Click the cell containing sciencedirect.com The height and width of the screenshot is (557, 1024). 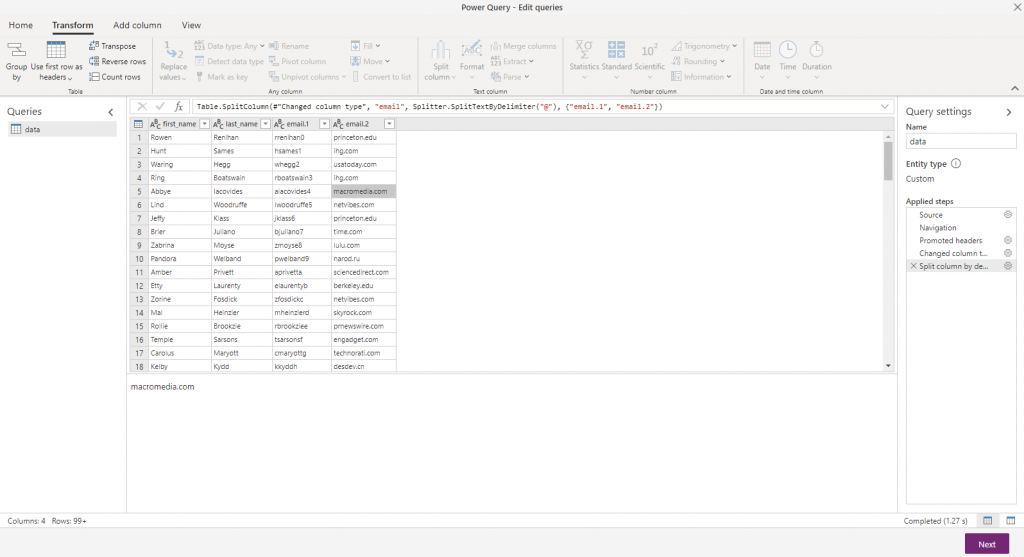(363, 272)
